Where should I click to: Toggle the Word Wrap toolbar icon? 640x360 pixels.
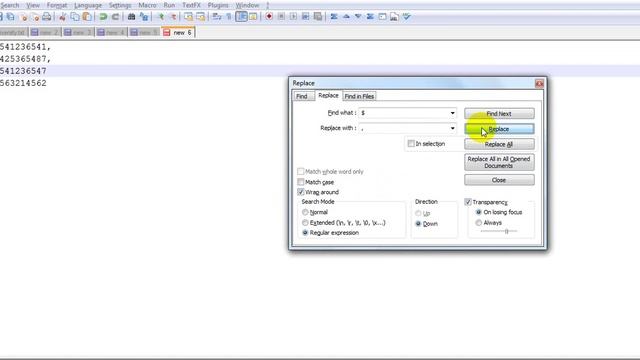217,17
